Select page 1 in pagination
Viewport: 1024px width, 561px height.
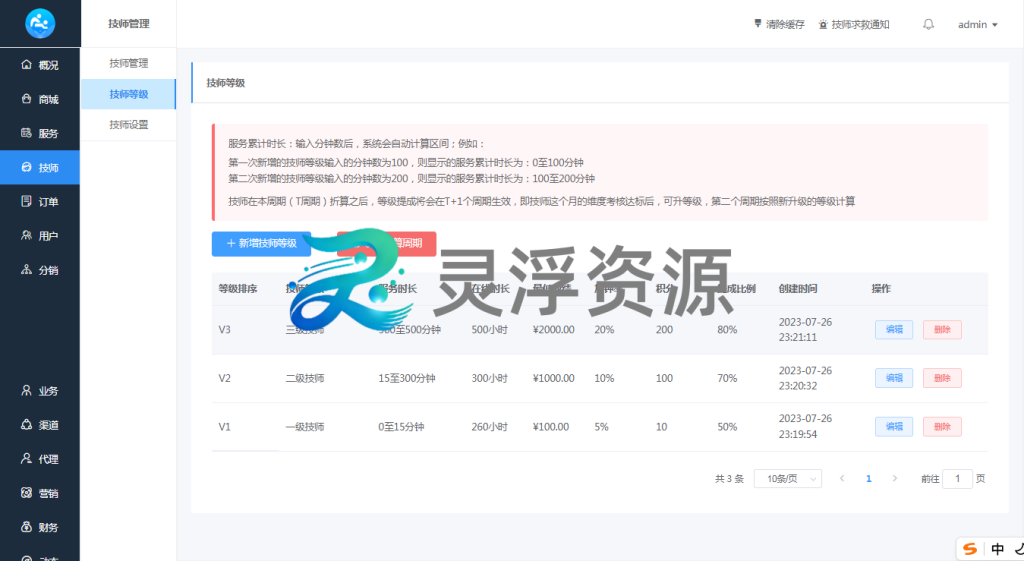pos(869,479)
